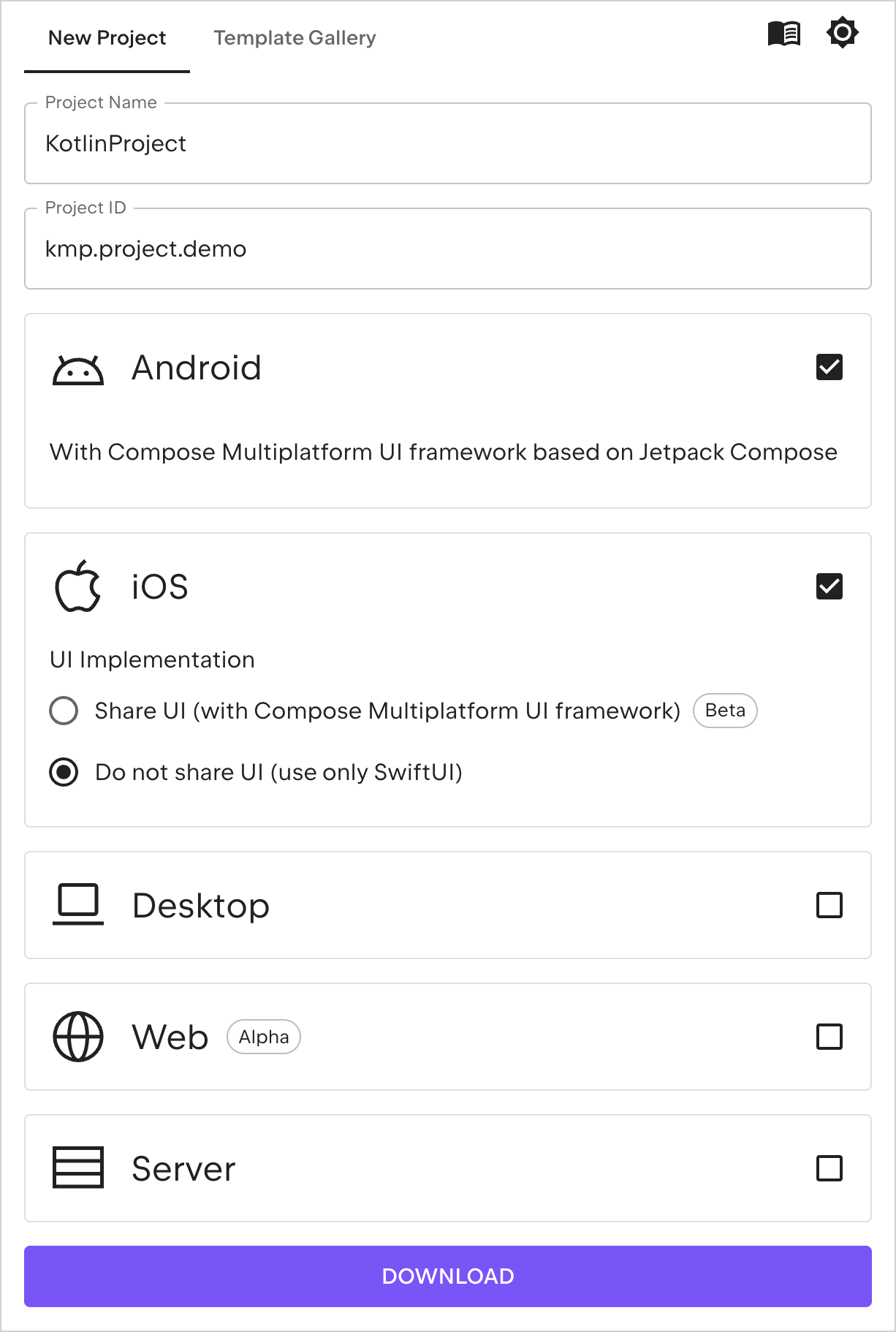Check the Web platform checkbox

click(829, 1037)
